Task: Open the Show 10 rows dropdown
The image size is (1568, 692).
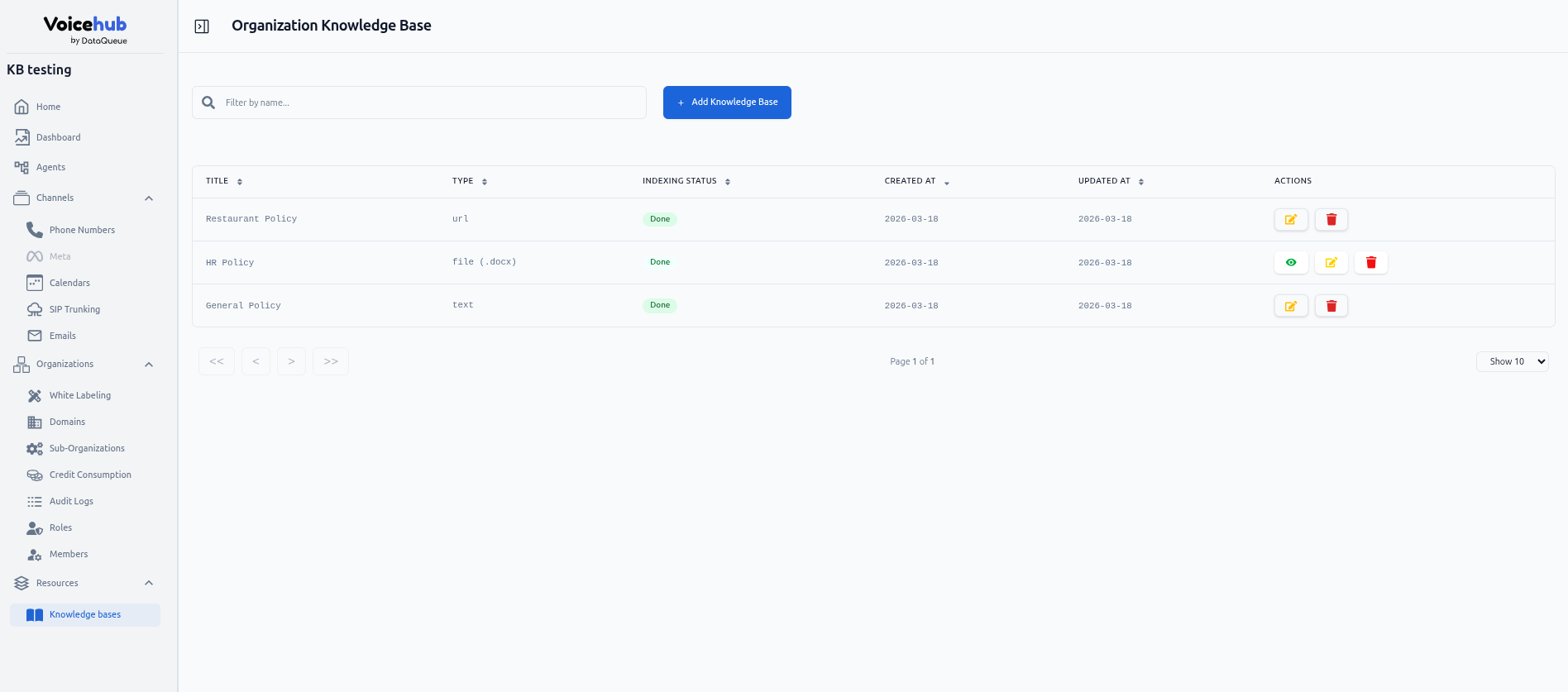Action: 1512,361
